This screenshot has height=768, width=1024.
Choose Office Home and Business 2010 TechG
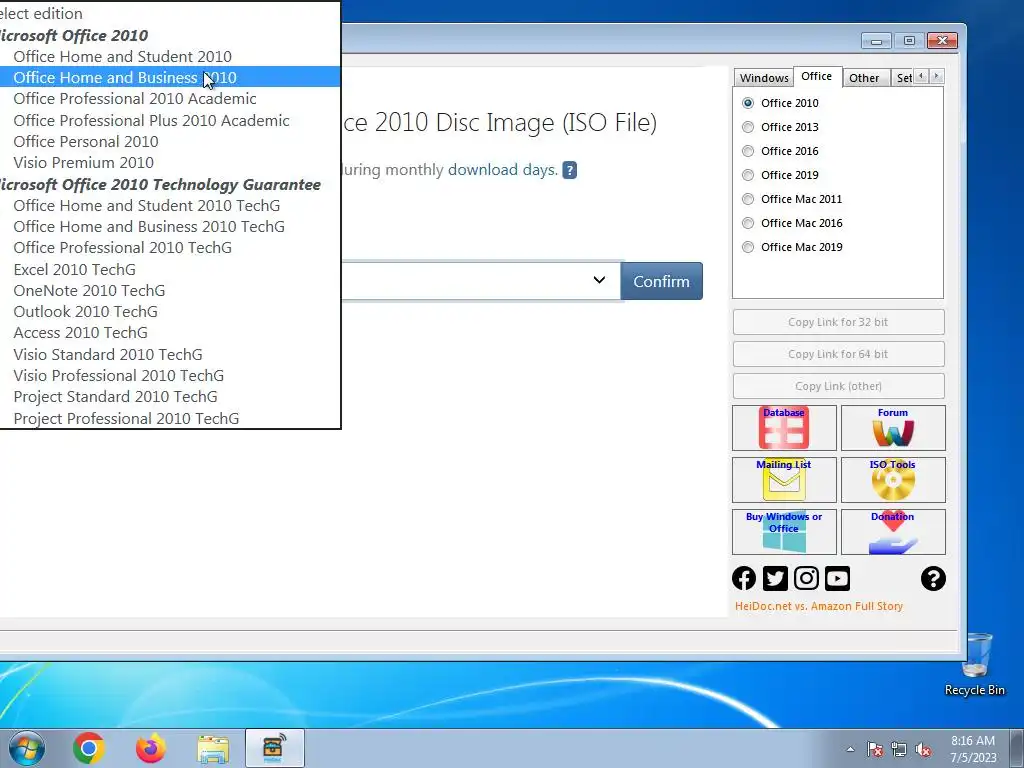coord(170,226)
